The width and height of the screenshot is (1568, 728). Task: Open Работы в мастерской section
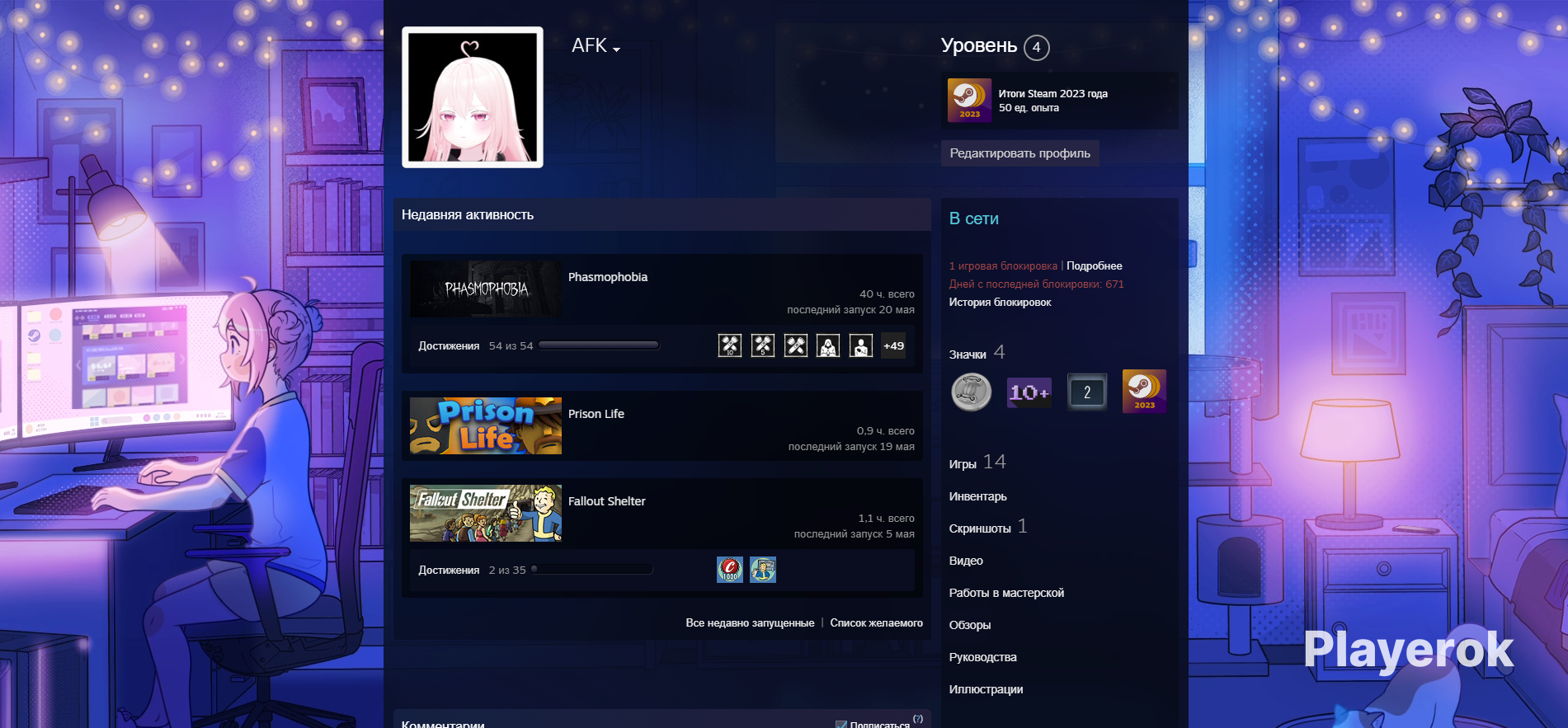coord(1007,593)
